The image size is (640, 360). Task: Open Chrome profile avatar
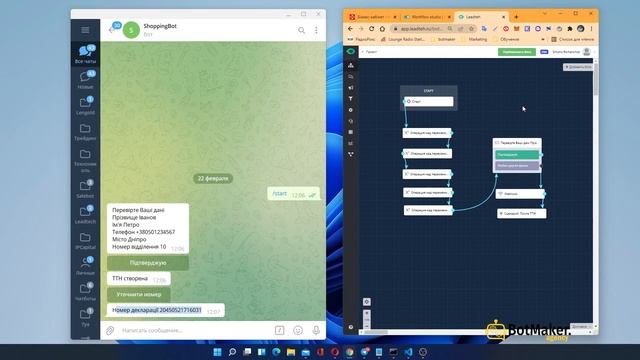tap(580, 29)
